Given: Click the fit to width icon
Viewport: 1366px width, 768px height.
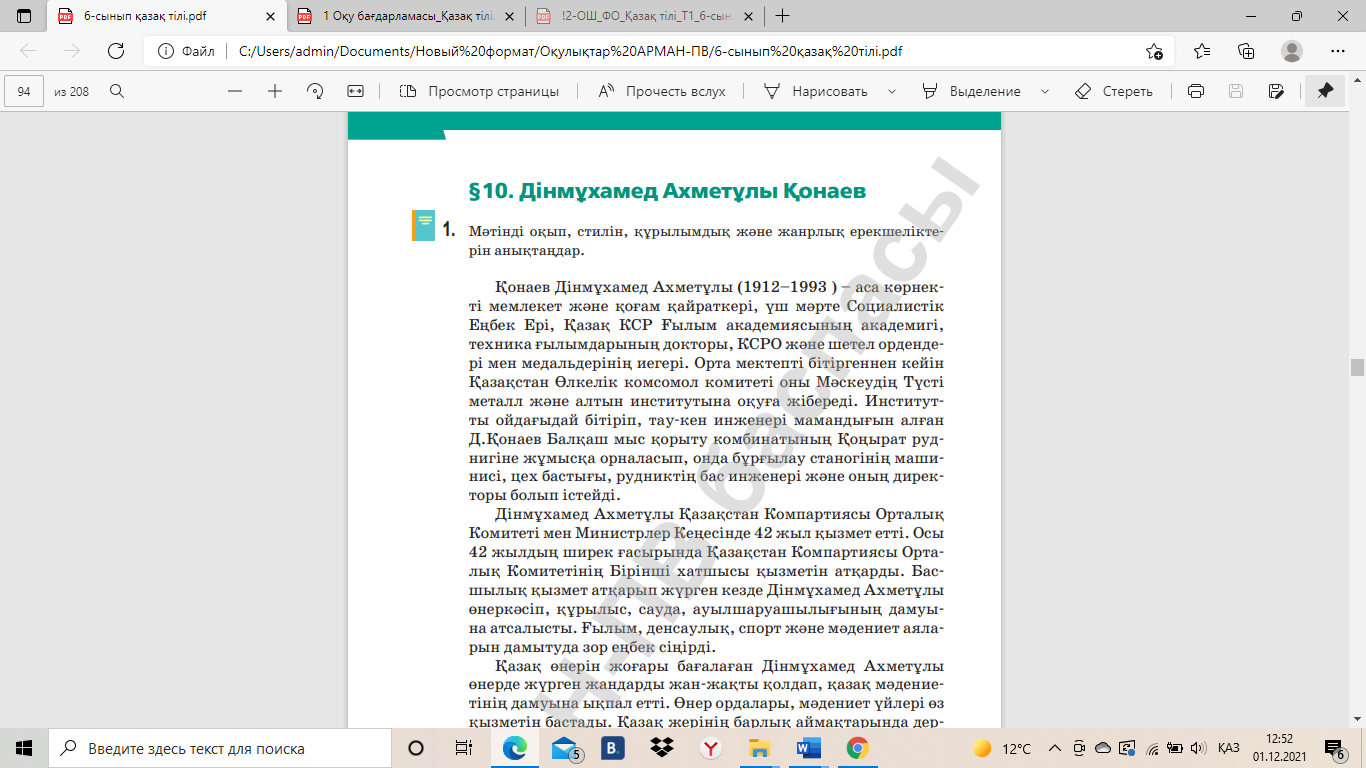Looking at the screenshot, I should click(x=355, y=91).
